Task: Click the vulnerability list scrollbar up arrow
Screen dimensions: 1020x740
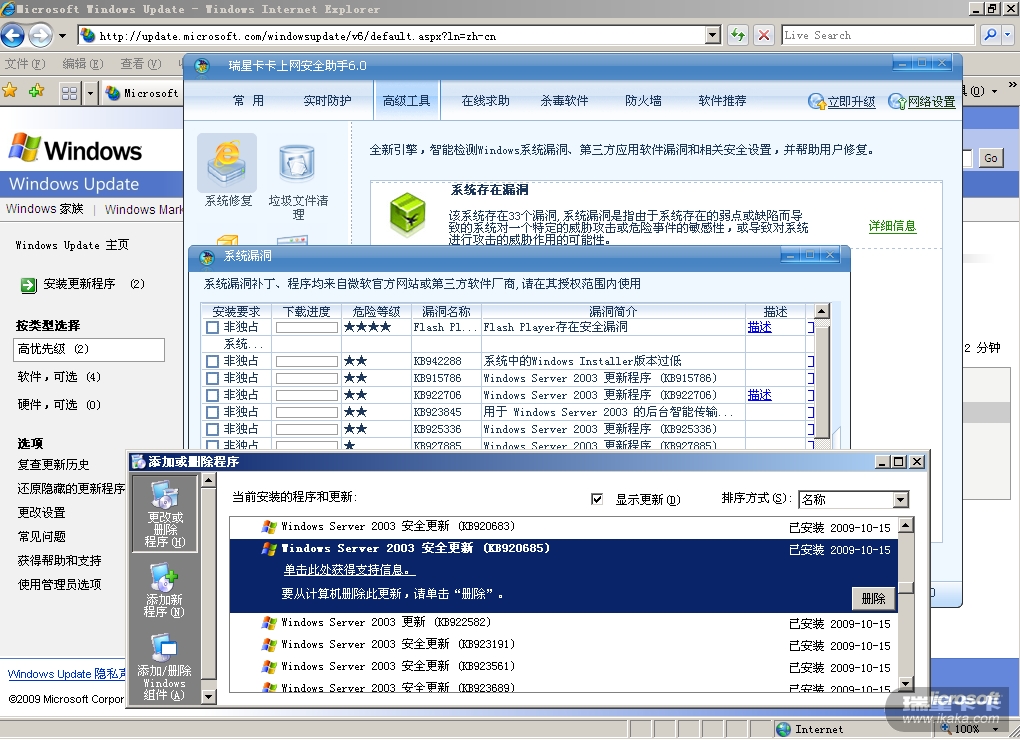Action: (x=822, y=311)
